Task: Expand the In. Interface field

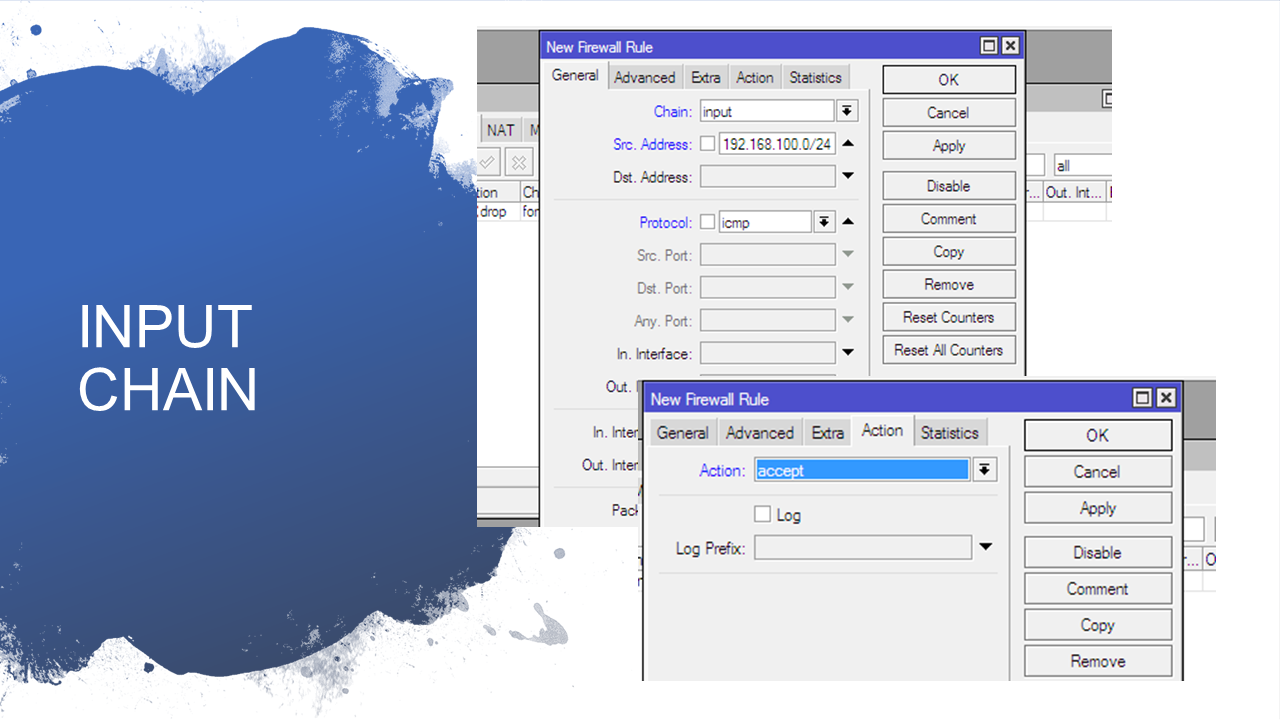Action: click(848, 352)
